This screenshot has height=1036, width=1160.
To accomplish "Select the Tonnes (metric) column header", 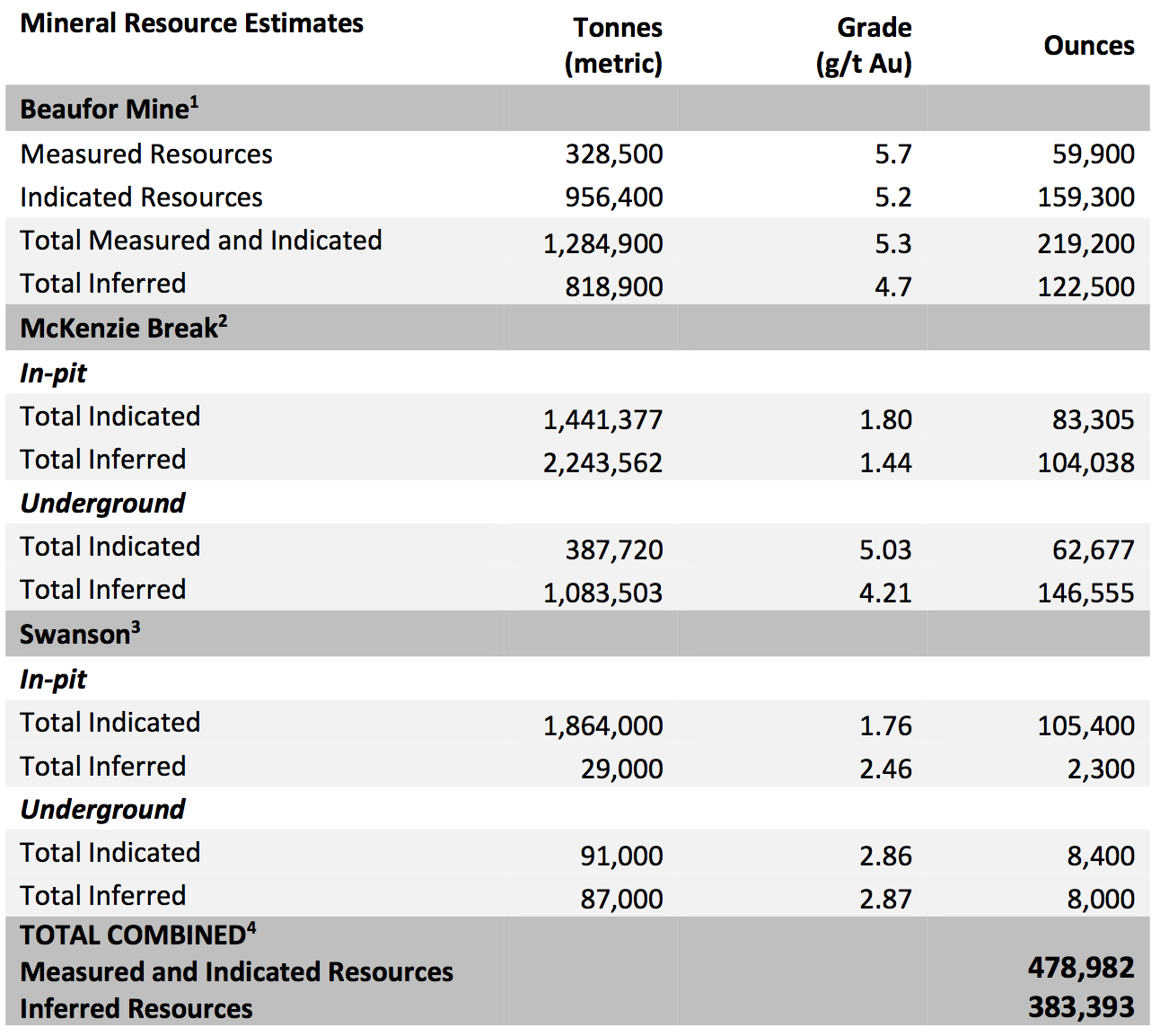I will [x=615, y=46].
